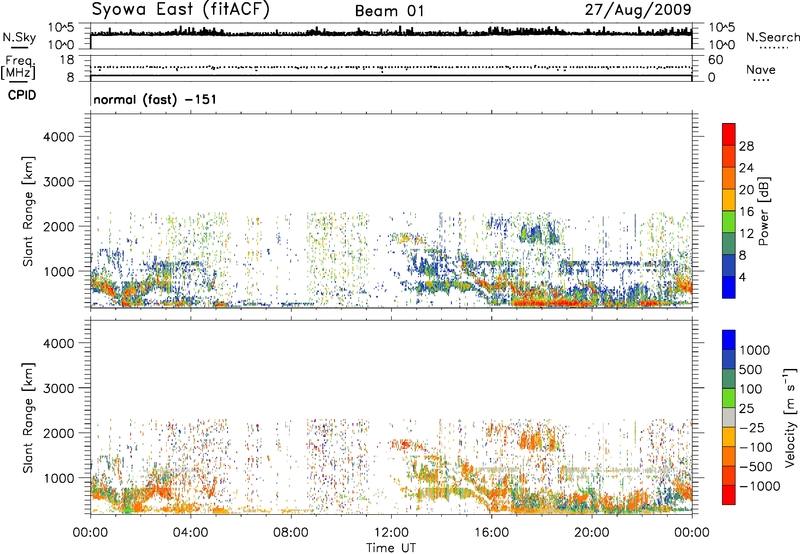Image resolution: width=800 pixels, height=554 pixels.
Task: Select the "10^5" tick beside N.Search
Action: pyautogui.click(x=722, y=28)
